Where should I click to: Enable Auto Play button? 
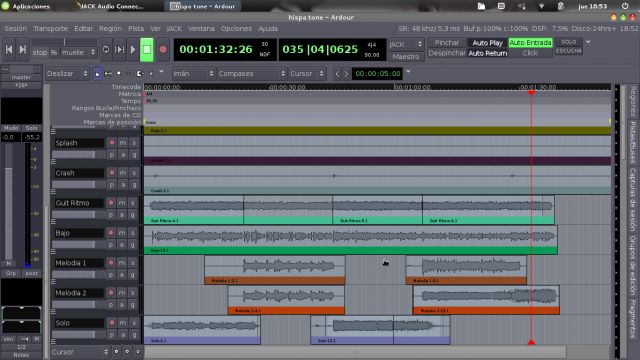click(487, 42)
